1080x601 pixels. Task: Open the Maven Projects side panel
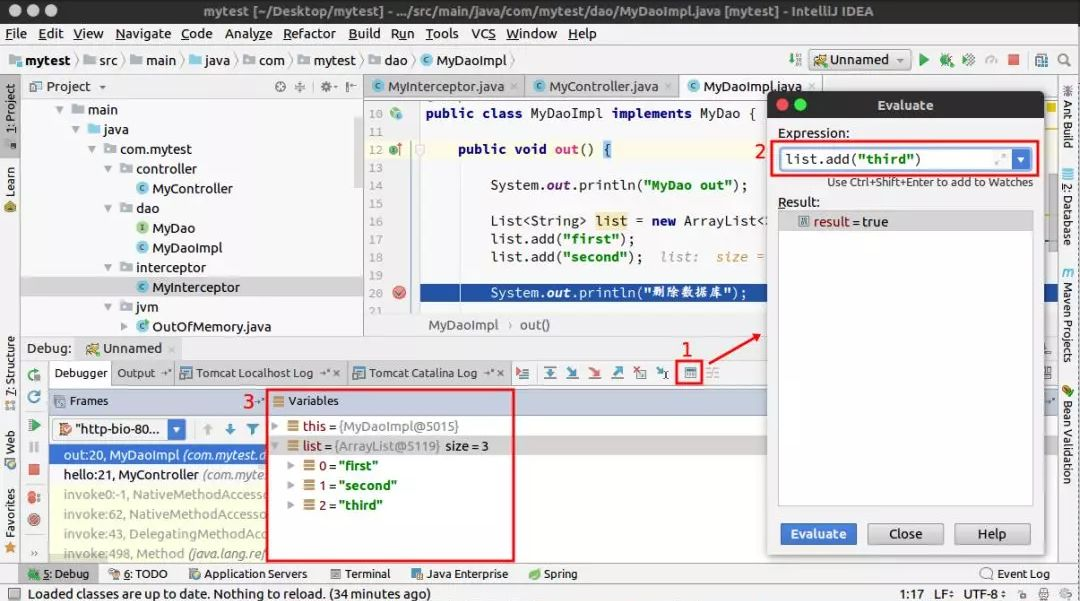[1068, 316]
